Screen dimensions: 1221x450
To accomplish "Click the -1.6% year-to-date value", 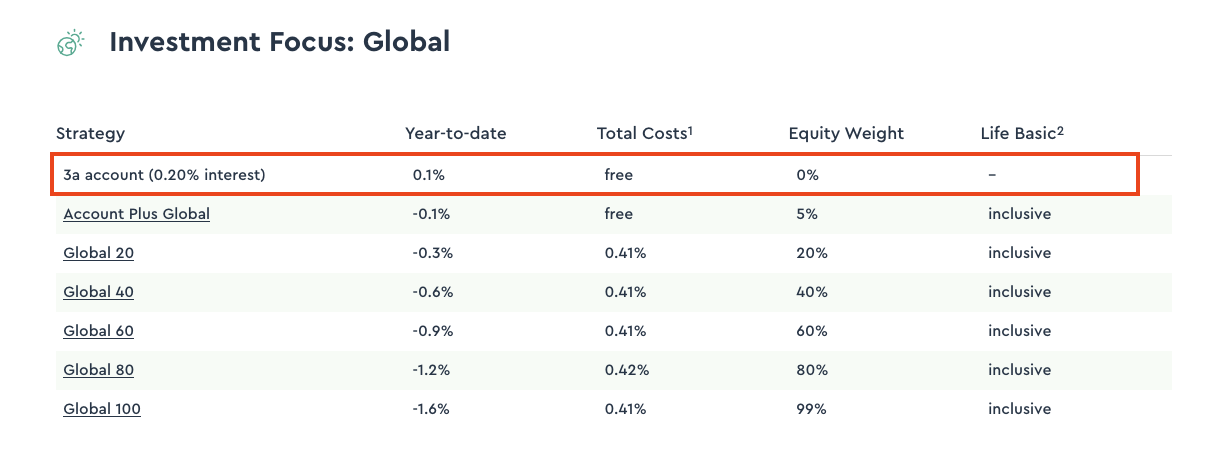I will [x=432, y=409].
